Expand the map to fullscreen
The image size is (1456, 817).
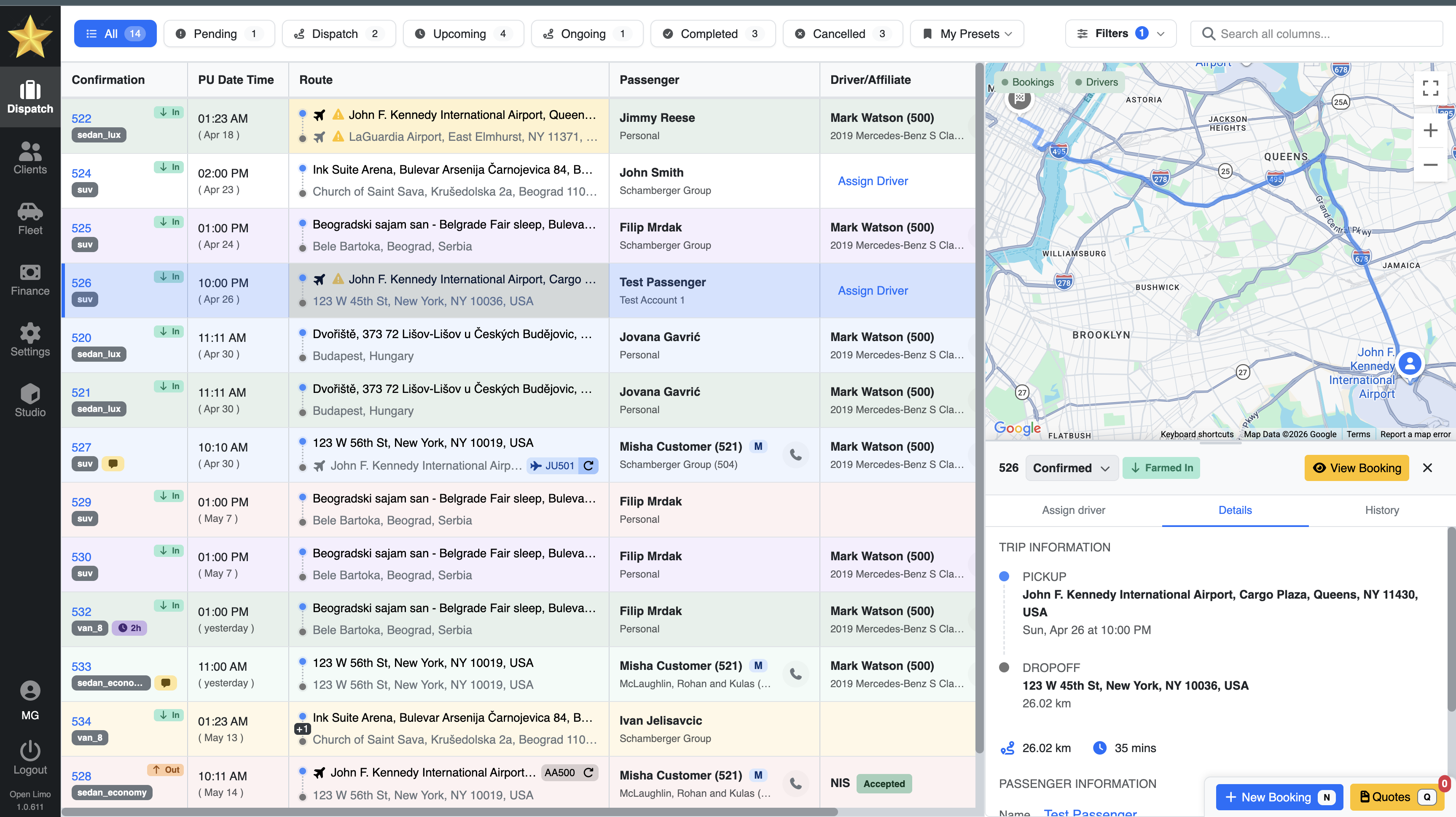pos(1430,88)
